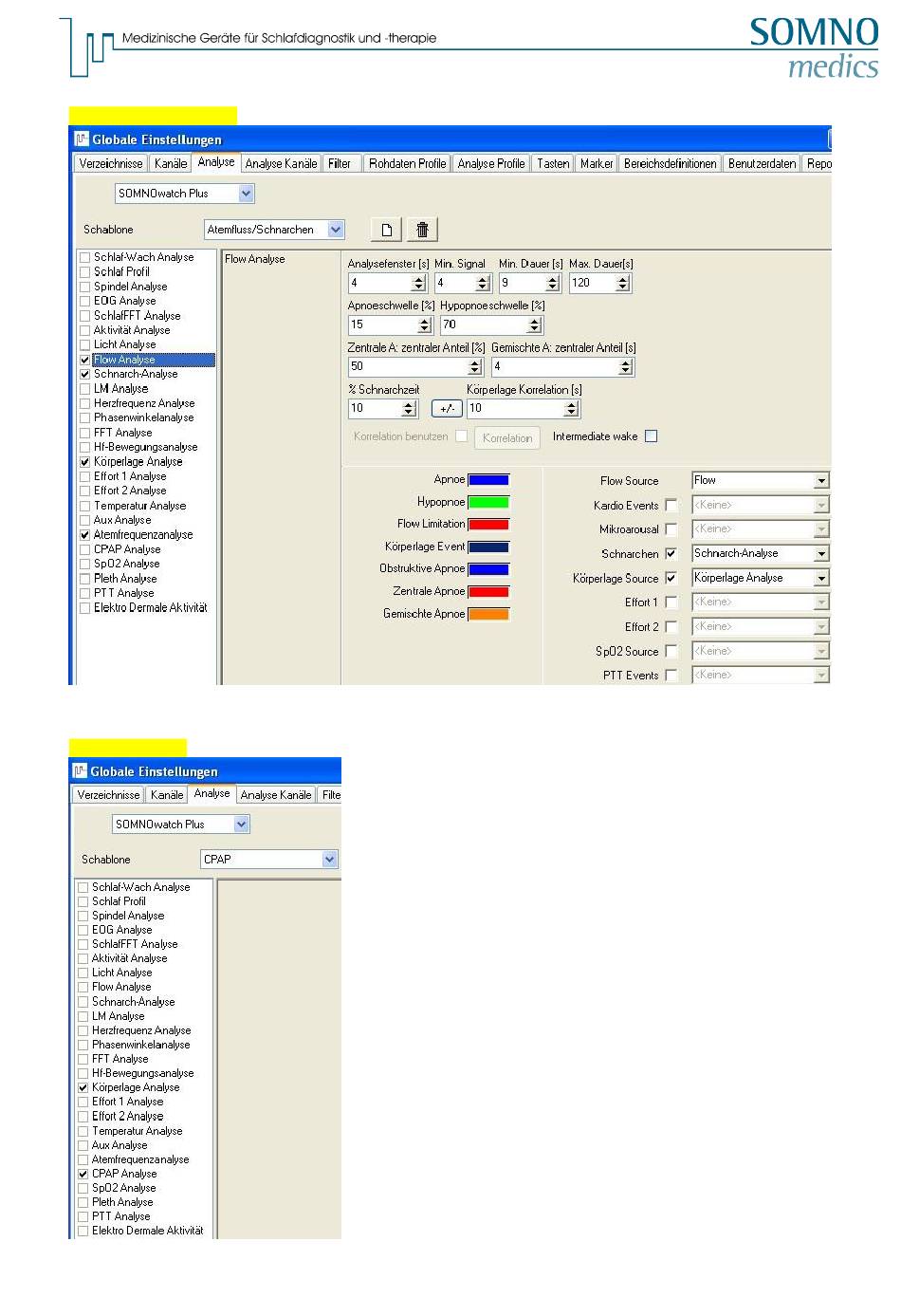Image resolution: width=901 pixels, height=1316 pixels.
Task: Open the Bereichsdefinitionen tab
Action: pos(671,164)
